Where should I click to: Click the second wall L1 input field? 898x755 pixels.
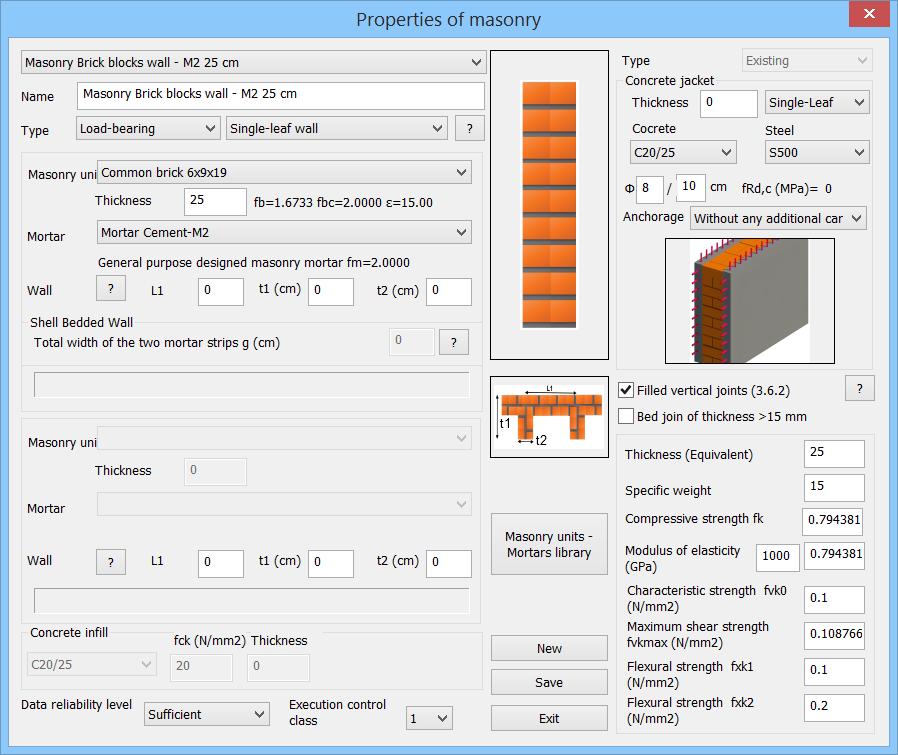(221, 564)
